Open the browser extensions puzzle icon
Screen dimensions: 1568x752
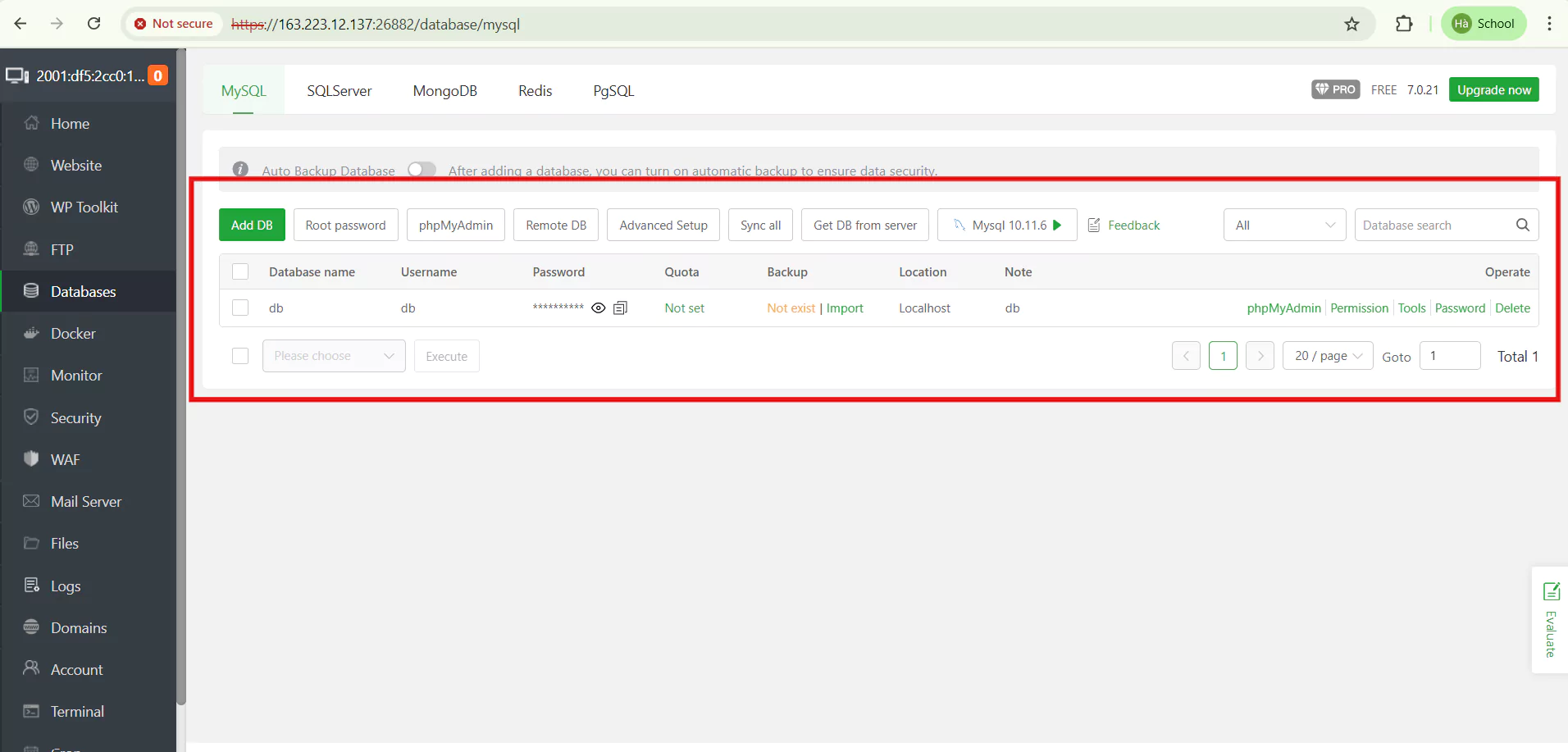pos(1404,24)
